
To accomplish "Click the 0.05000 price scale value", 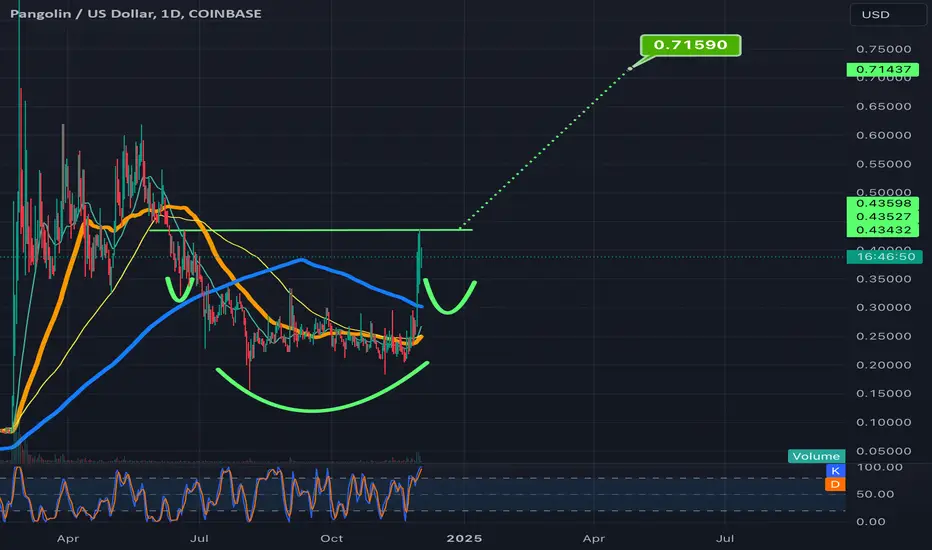I will pyautogui.click(x=883, y=451).
